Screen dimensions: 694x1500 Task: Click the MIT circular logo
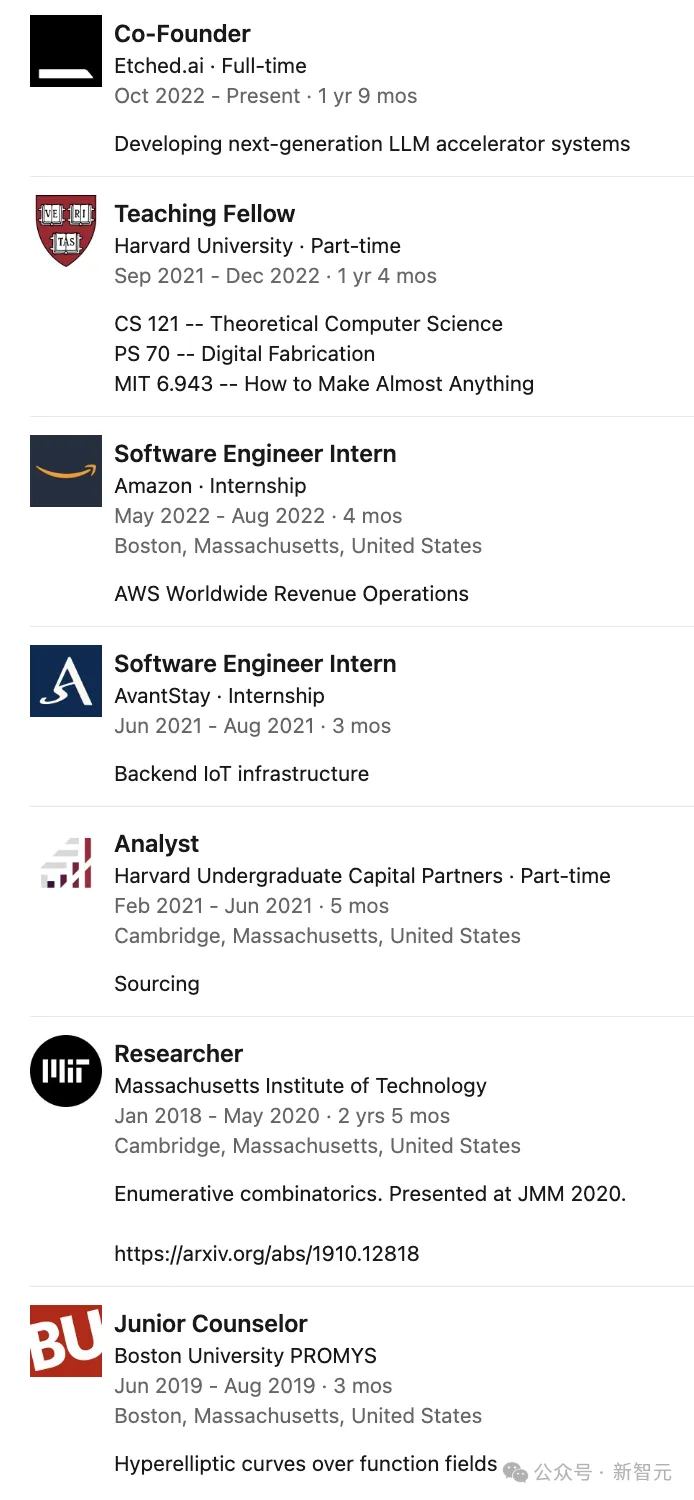(66, 1071)
